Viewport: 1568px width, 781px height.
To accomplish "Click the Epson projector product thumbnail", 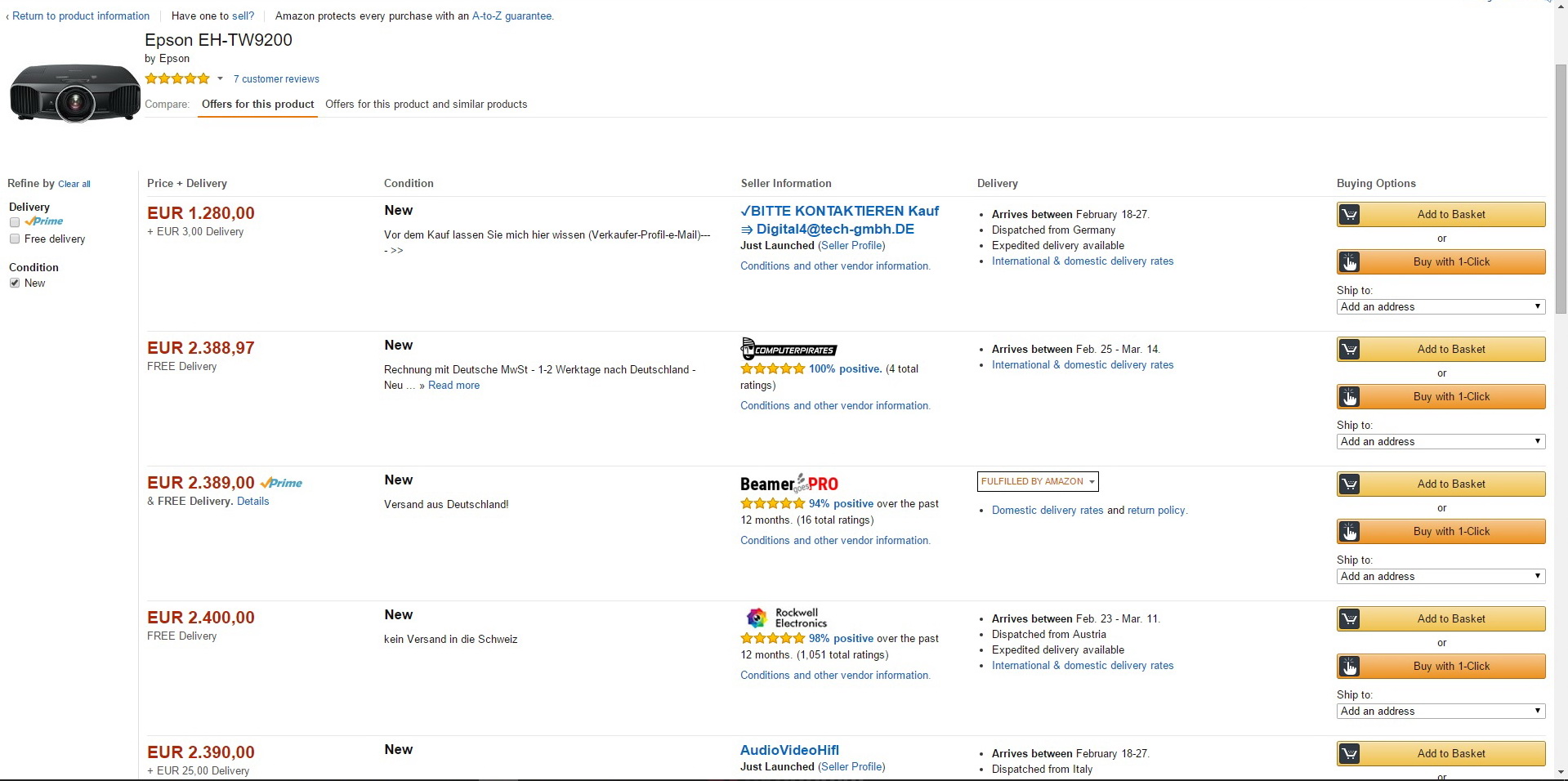I will click(74, 94).
